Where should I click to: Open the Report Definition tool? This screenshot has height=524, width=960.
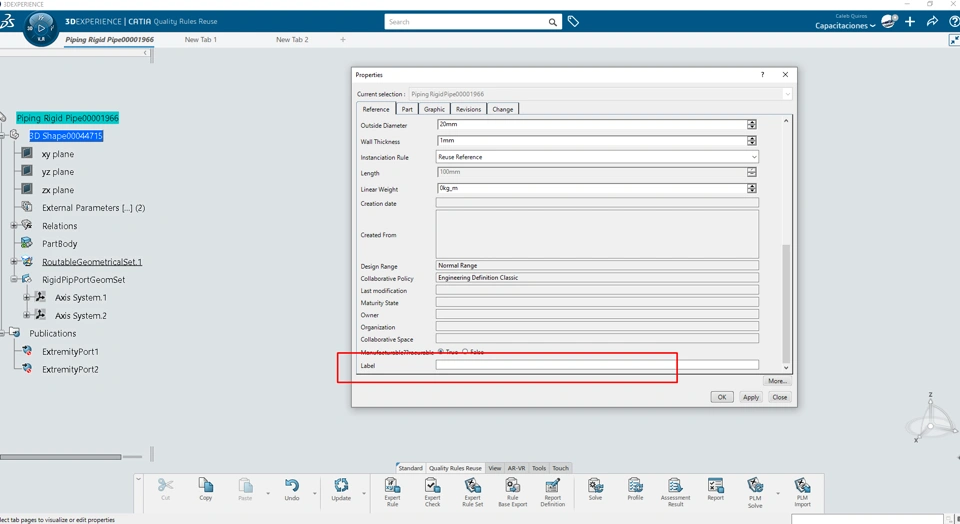(552, 492)
